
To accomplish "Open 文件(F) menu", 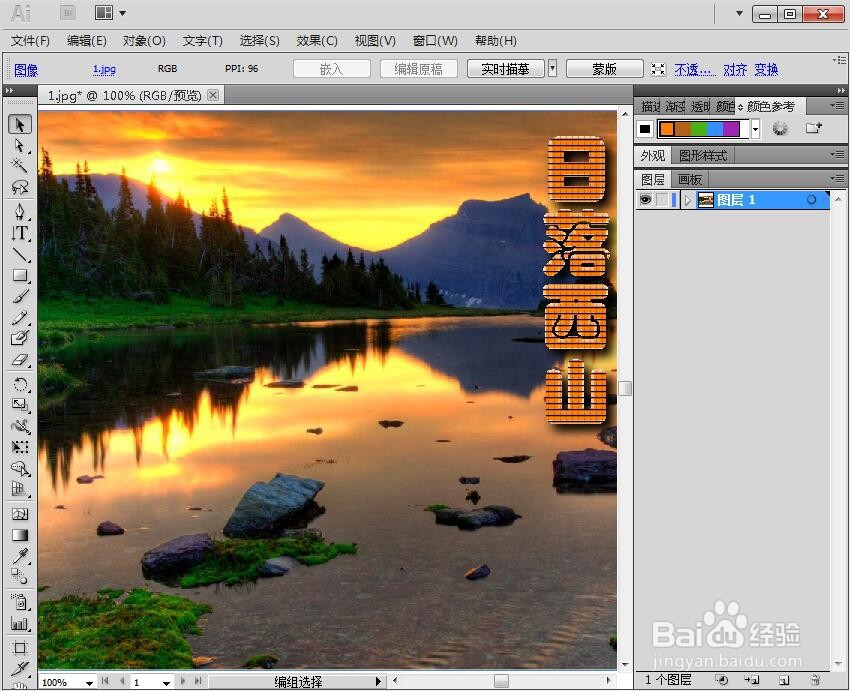I will (30, 41).
